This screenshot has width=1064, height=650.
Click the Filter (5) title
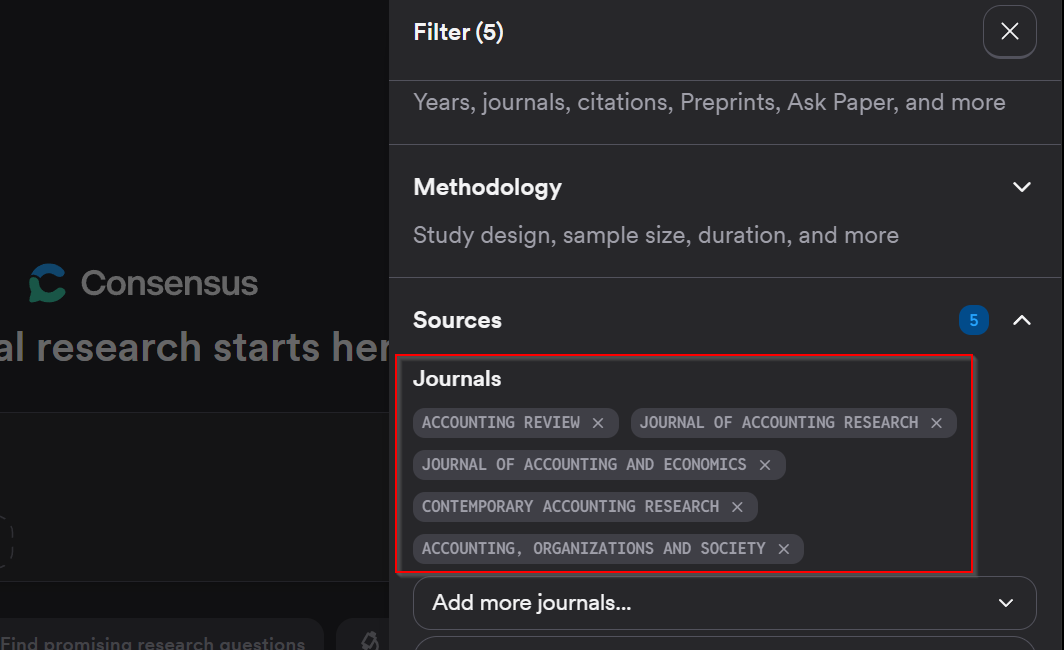pos(458,32)
